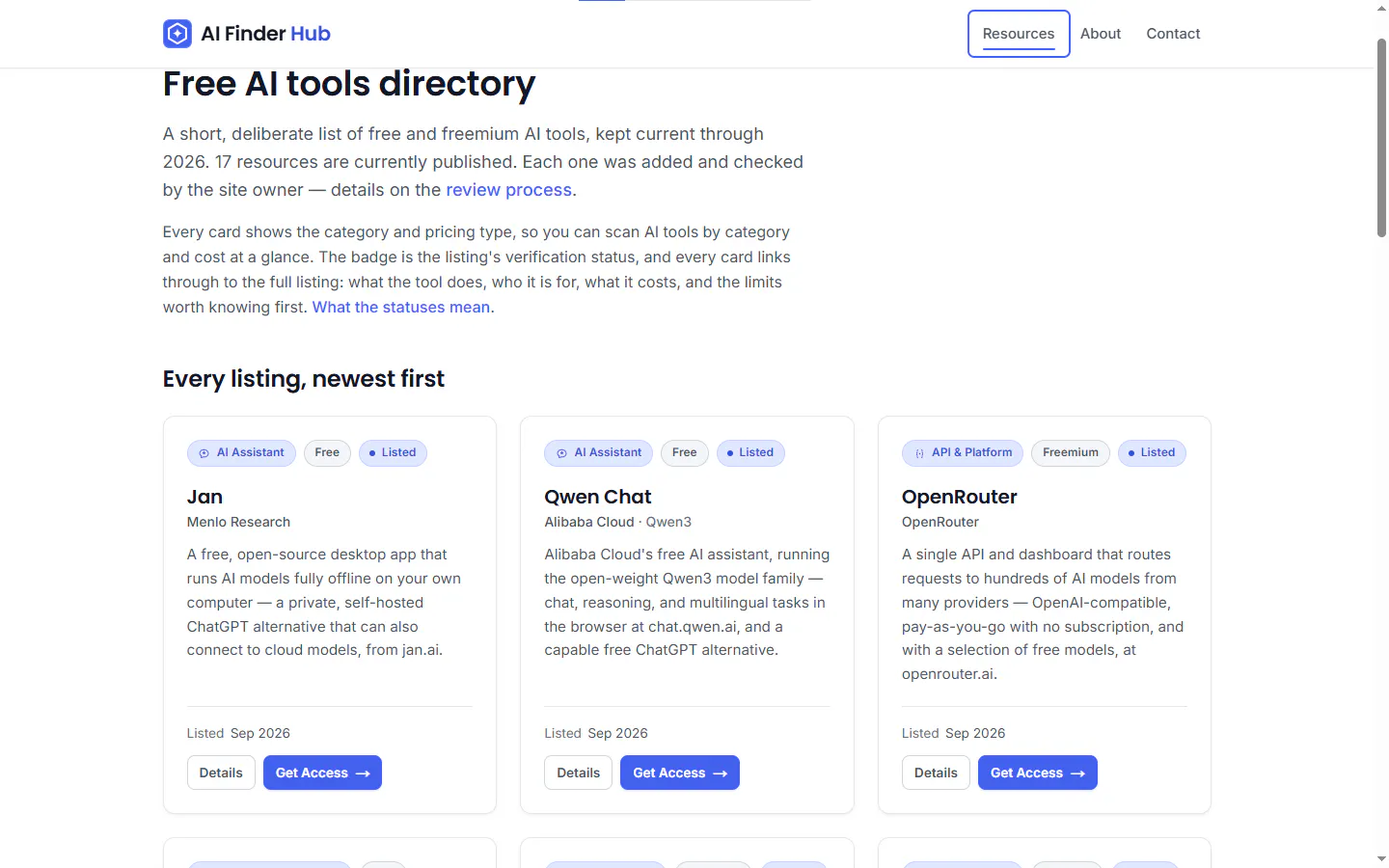Screen dimensions: 1389x868
Task: Click the arrow icon in Qwen Chat's Get Access
Action: pyautogui.click(x=721, y=773)
